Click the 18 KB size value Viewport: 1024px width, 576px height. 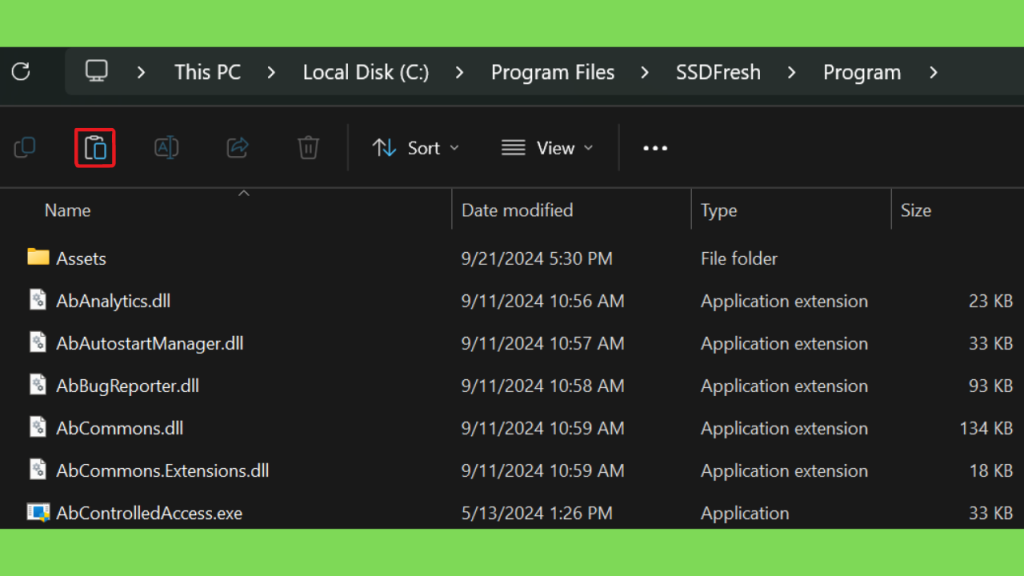click(991, 471)
